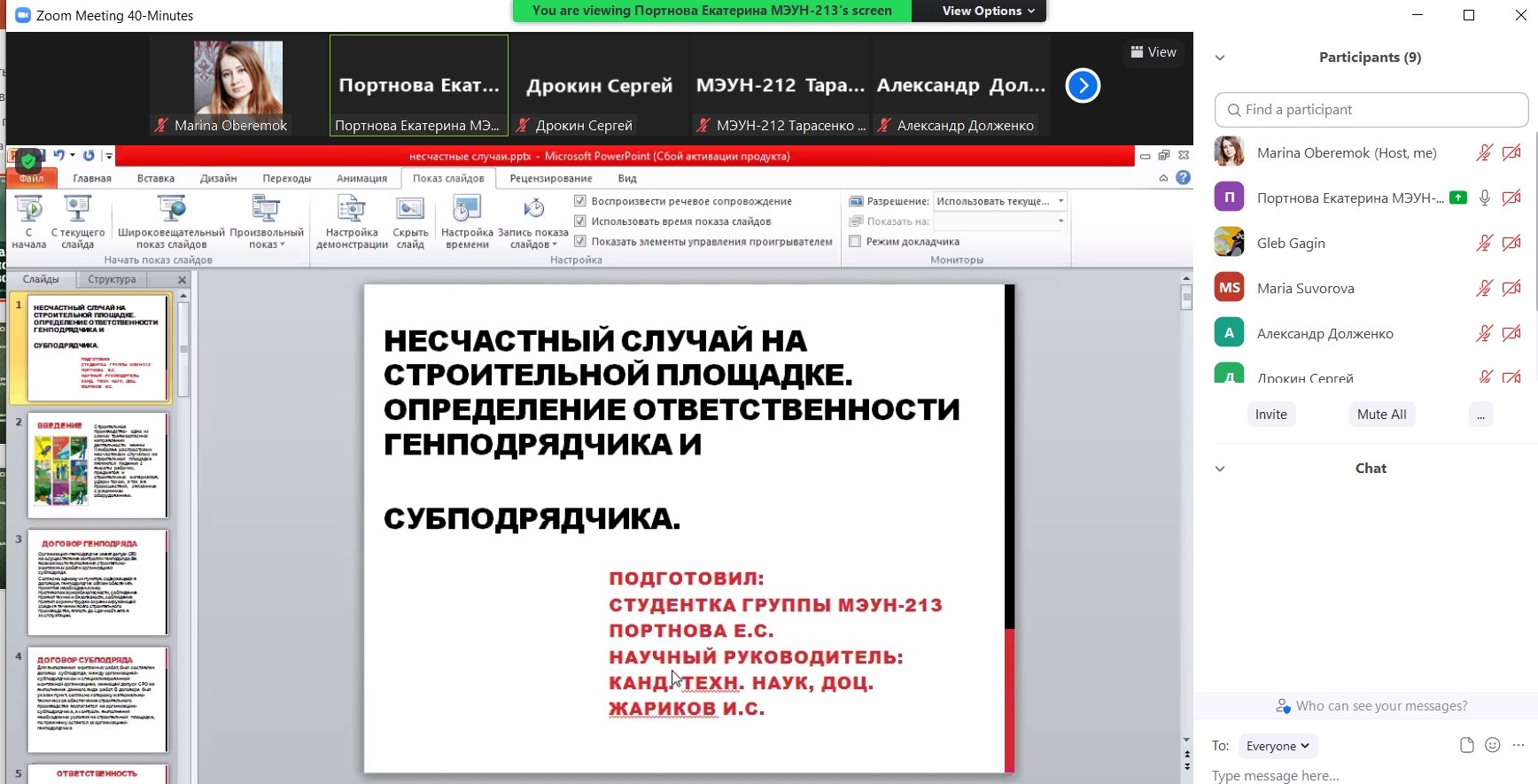Image resolution: width=1538 pixels, height=784 pixels.
Task: Click the Invite button
Action: tap(1271, 415)
